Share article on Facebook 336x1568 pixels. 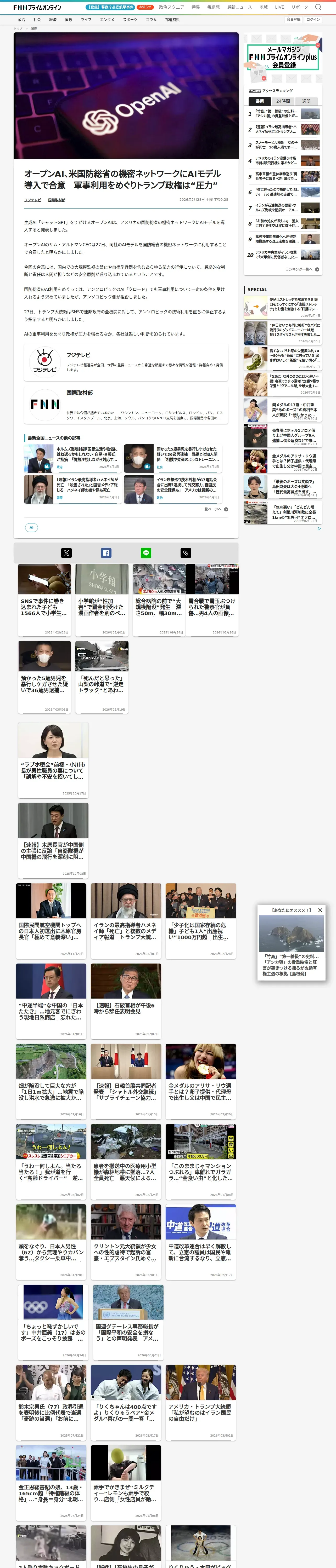106,553
